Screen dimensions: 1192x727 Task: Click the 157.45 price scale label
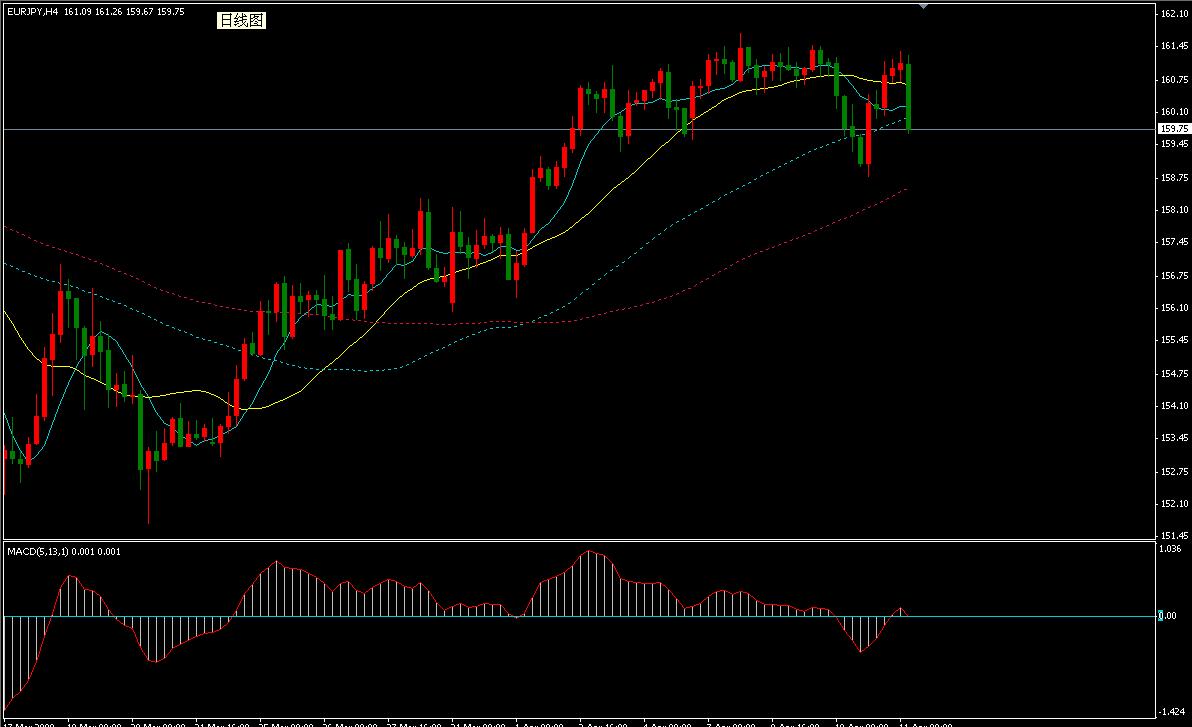pos(1175,242)
